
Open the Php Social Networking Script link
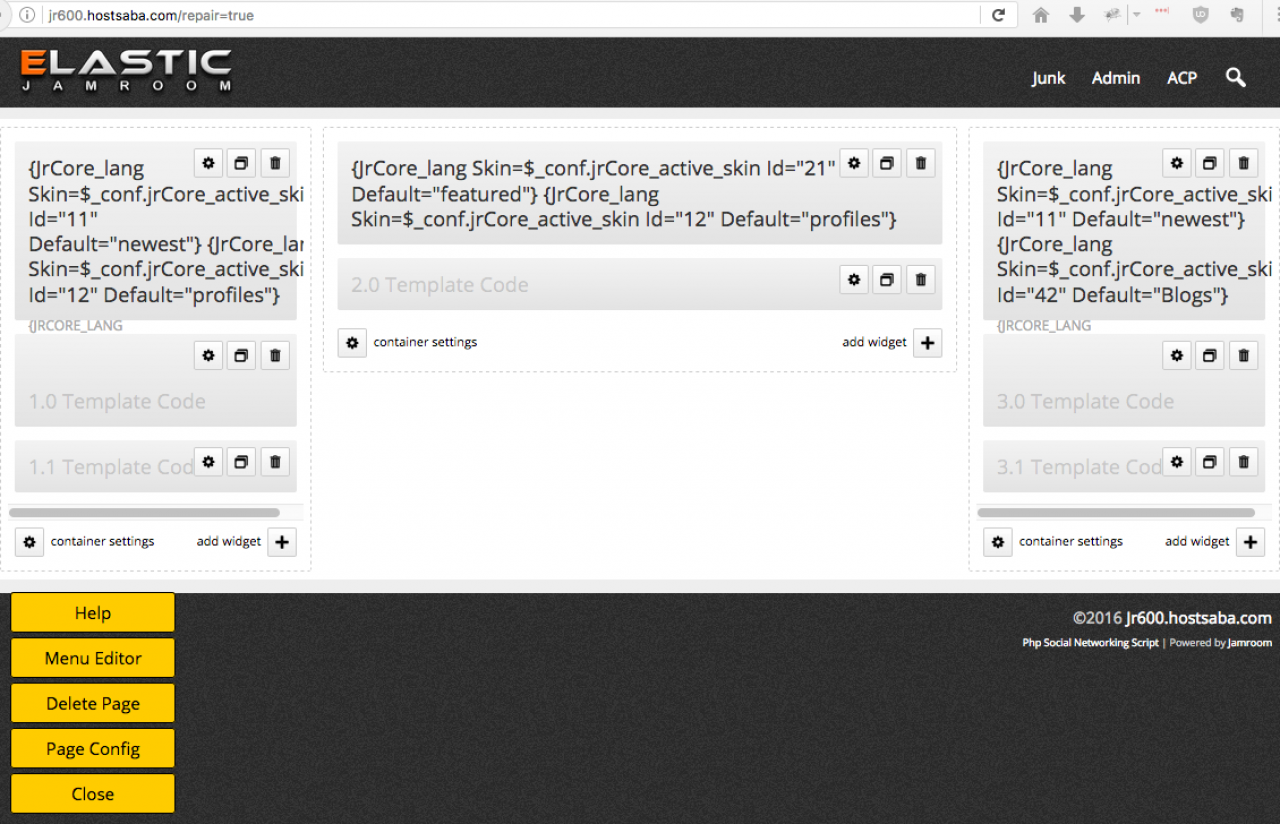point(1090,643)
